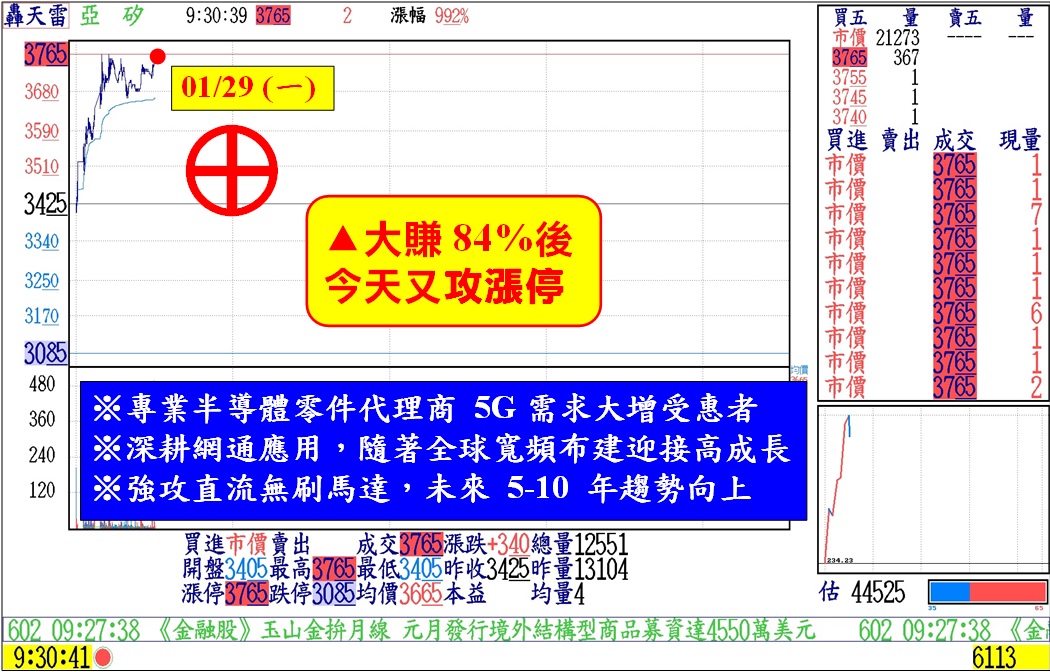Viewport: 1050px width, 672px height.
Task: Click the blue and red buy/sell ratio bar
Action: click(x=986, y=591)
